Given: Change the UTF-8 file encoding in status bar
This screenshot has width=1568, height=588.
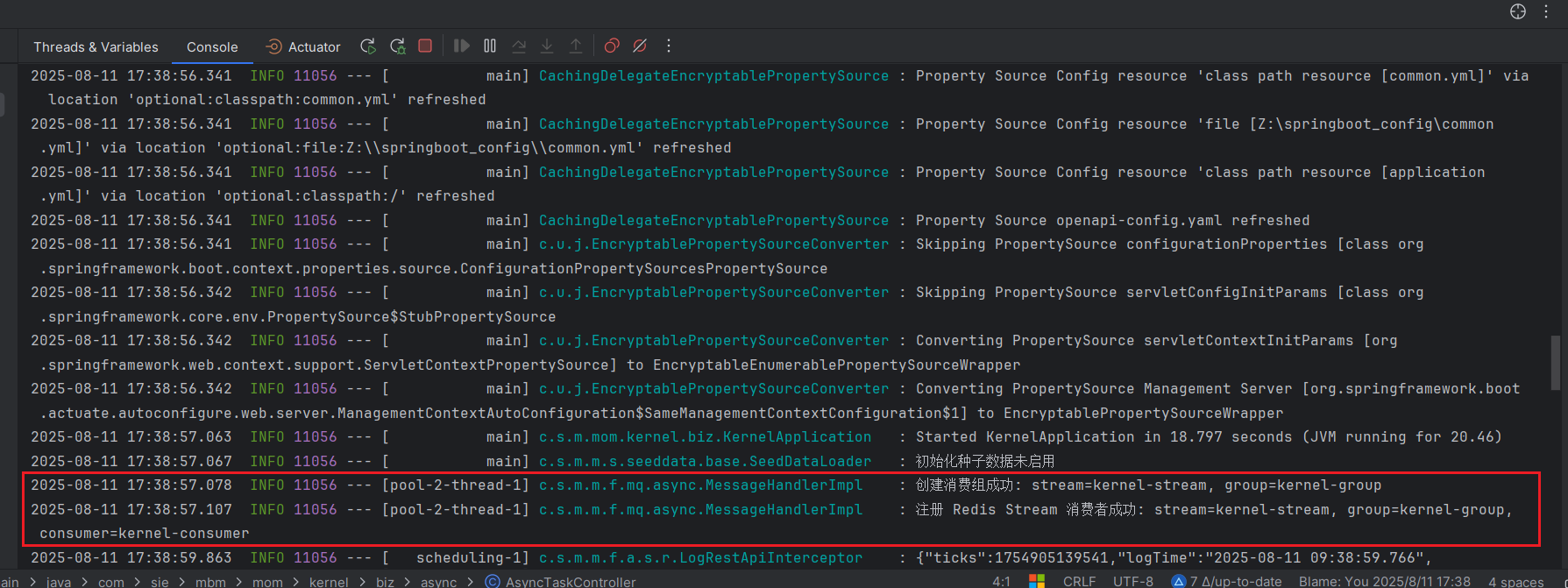Looking at the screenshot, I should [x=1132, y=581].
